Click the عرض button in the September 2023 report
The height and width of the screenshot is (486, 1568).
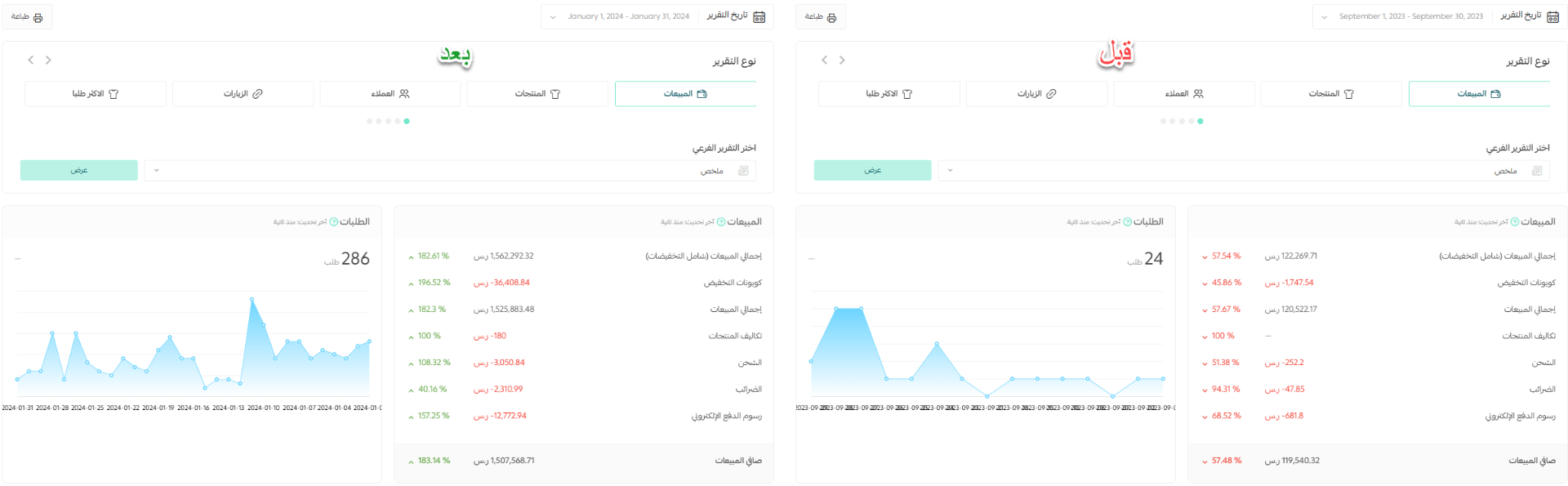(873, 170)
